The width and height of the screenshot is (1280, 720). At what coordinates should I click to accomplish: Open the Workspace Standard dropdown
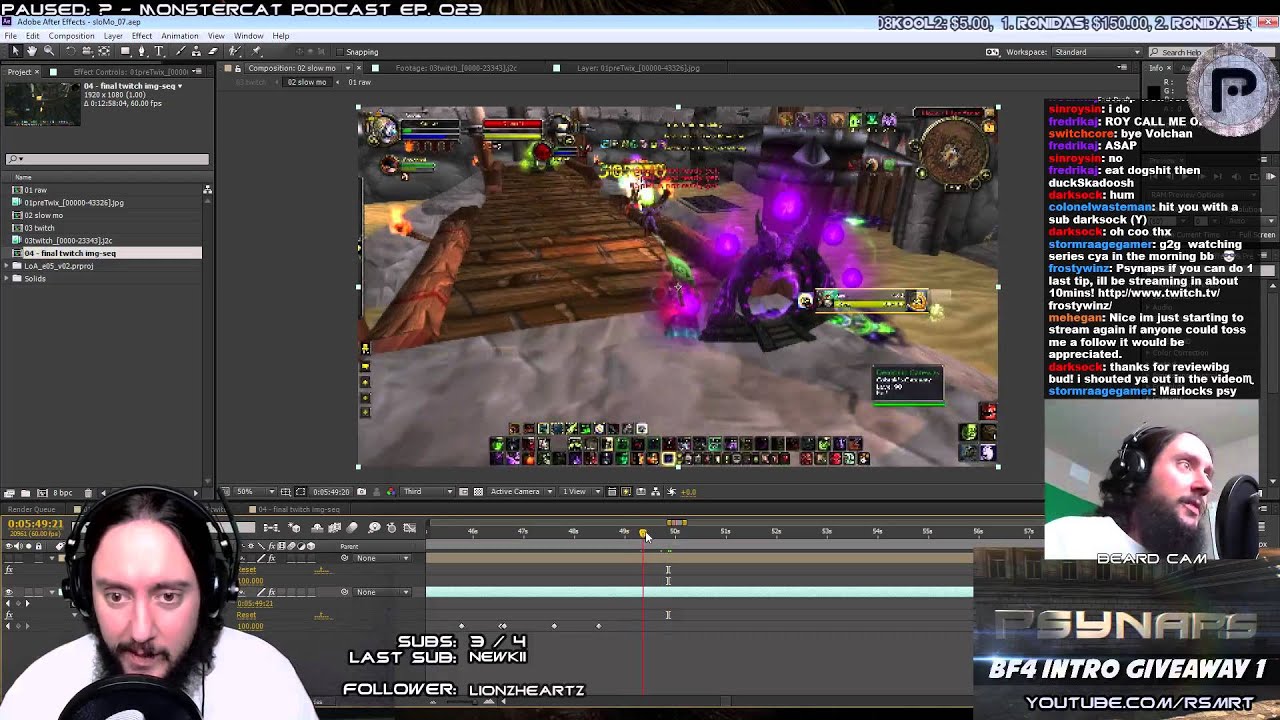(1095, 52)
